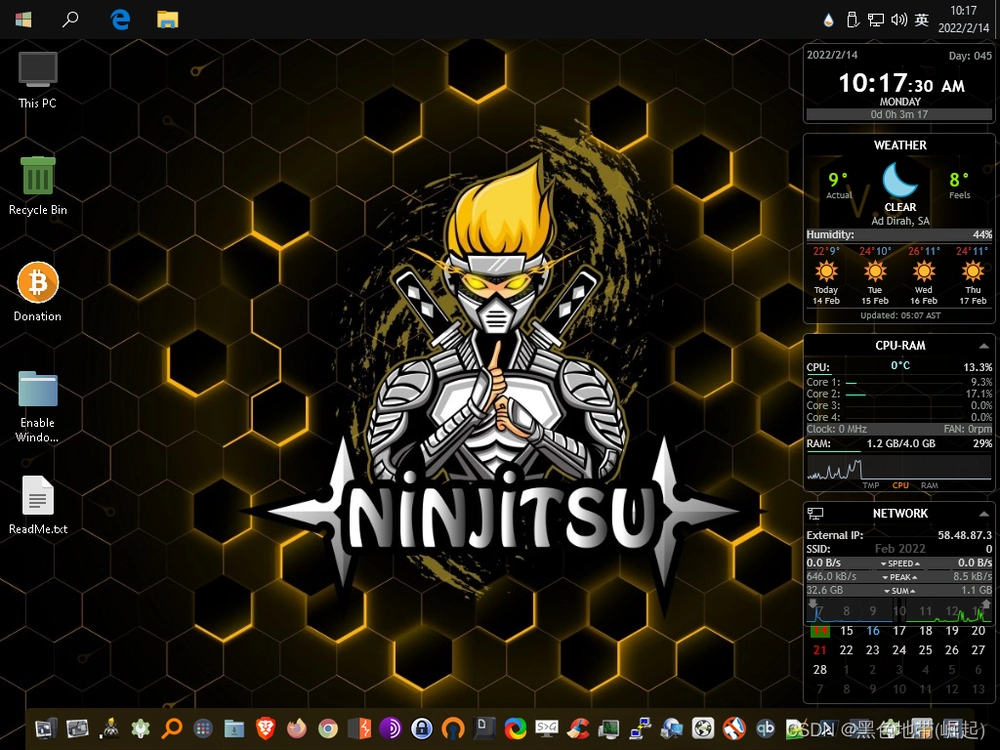Toggle the SPEED sort arrows in Network widget
The width and height of the screenshot is (1000, 750).
pyautogui.click(x=900, y=564)
